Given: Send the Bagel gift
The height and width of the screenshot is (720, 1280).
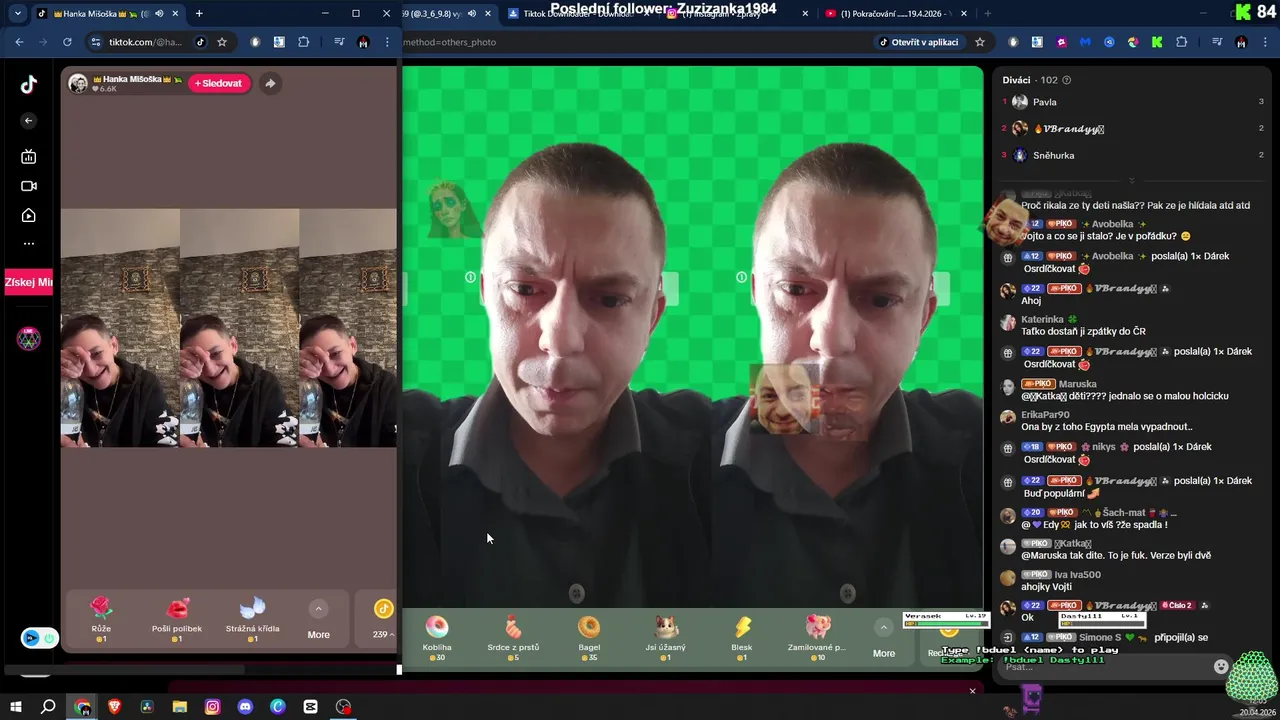Looking at the screenshot, I should click(589, 637).
